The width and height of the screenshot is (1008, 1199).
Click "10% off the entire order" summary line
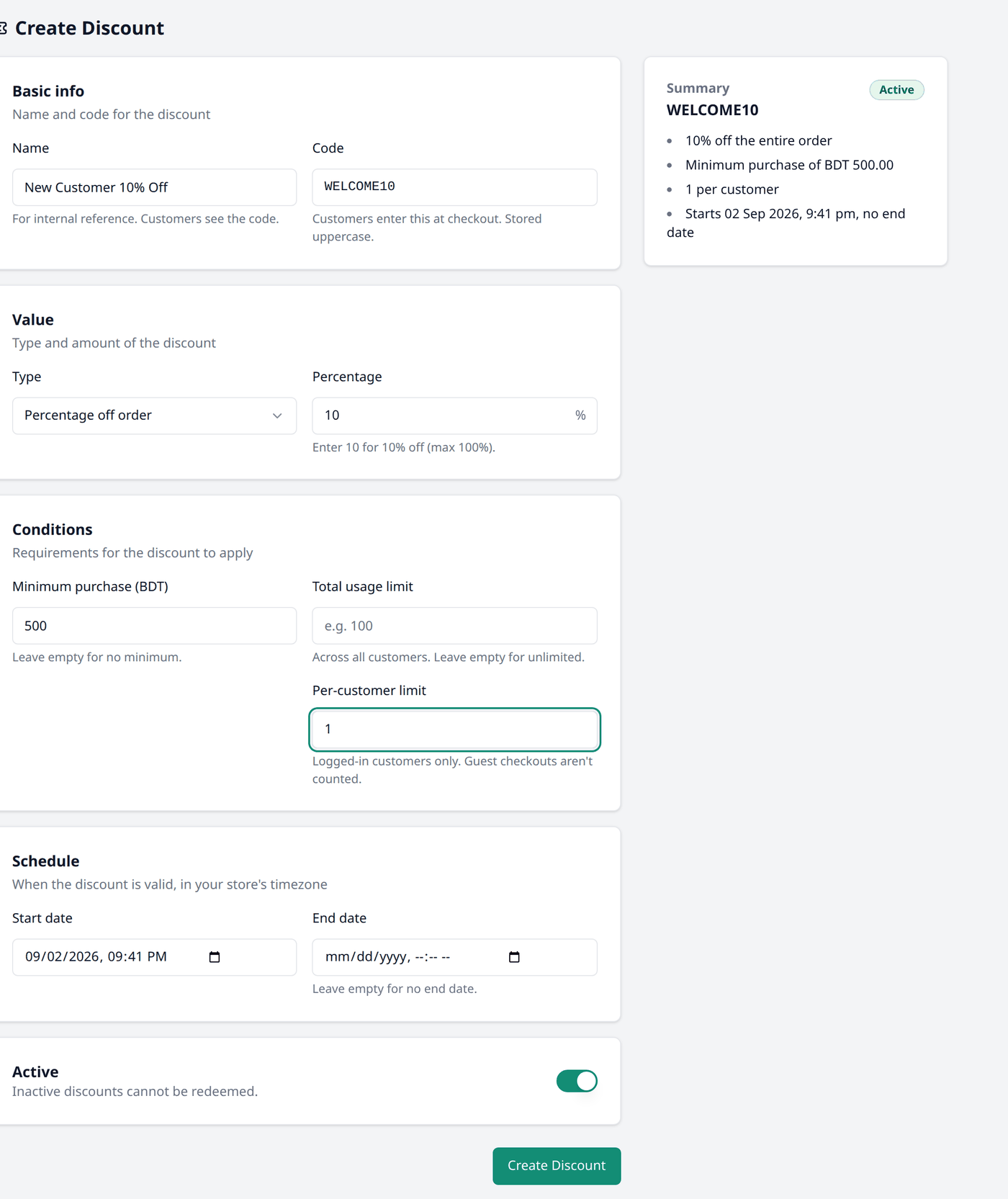pyautogui.click(x=758, y=140)
